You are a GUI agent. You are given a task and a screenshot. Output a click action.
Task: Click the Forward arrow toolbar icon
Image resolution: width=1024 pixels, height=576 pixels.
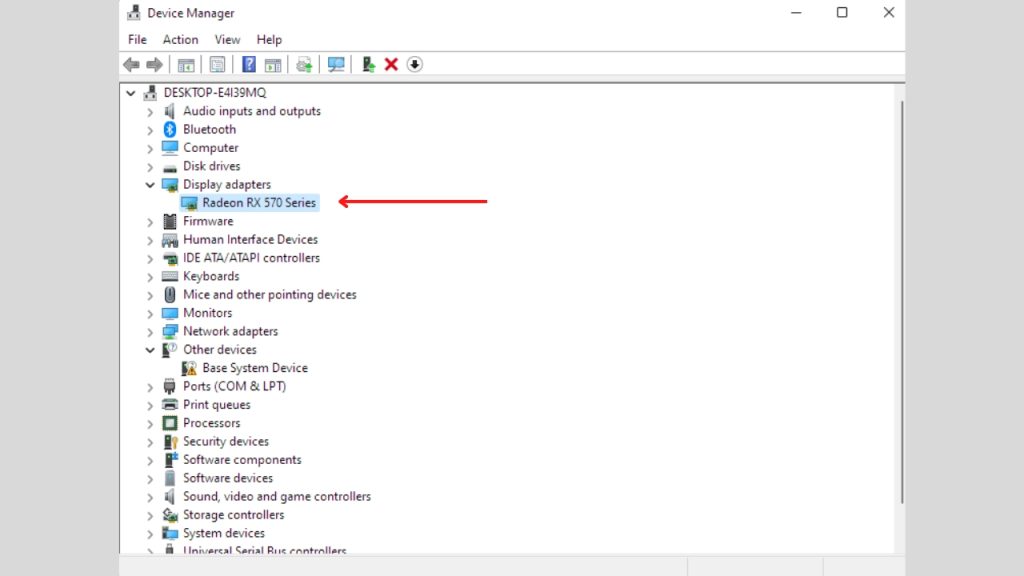[155, 65]
